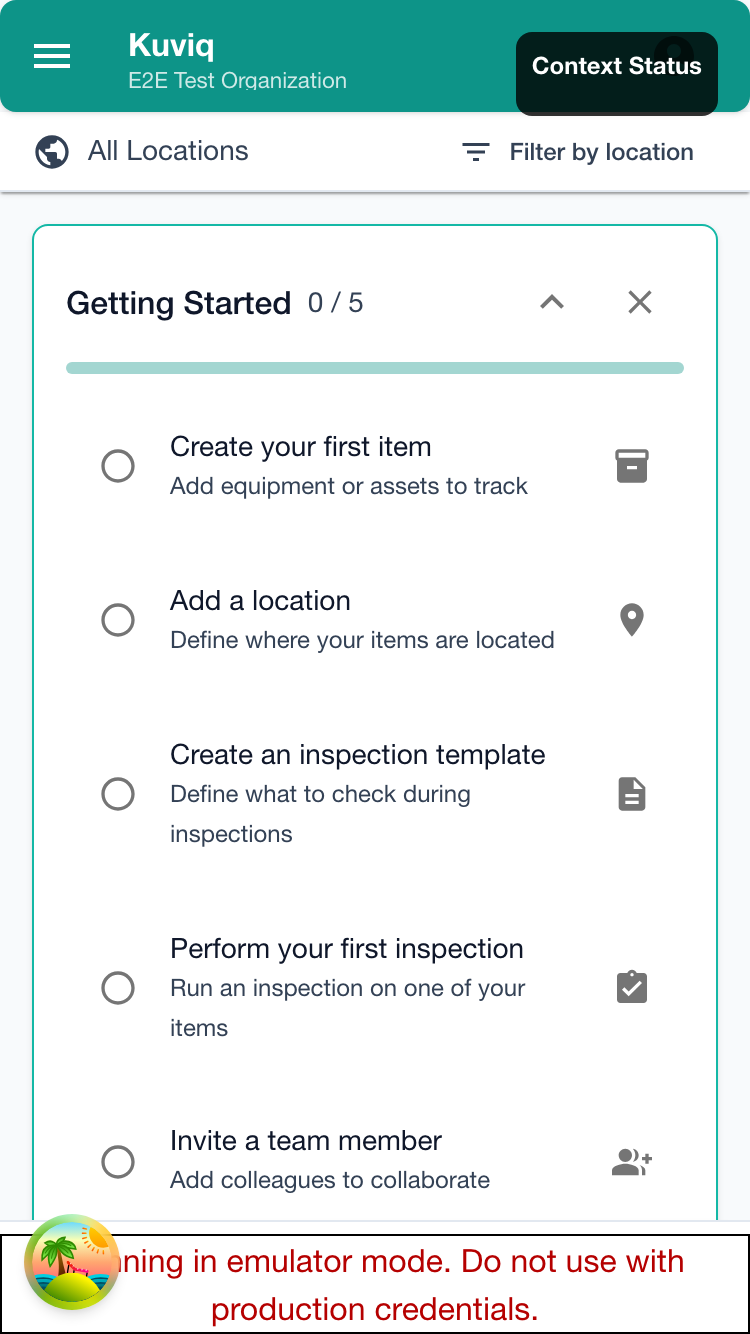The height and width of the screenshot is (1334, 750).
Task: Check off the Create your first item step
Action: tap(118, 465)
